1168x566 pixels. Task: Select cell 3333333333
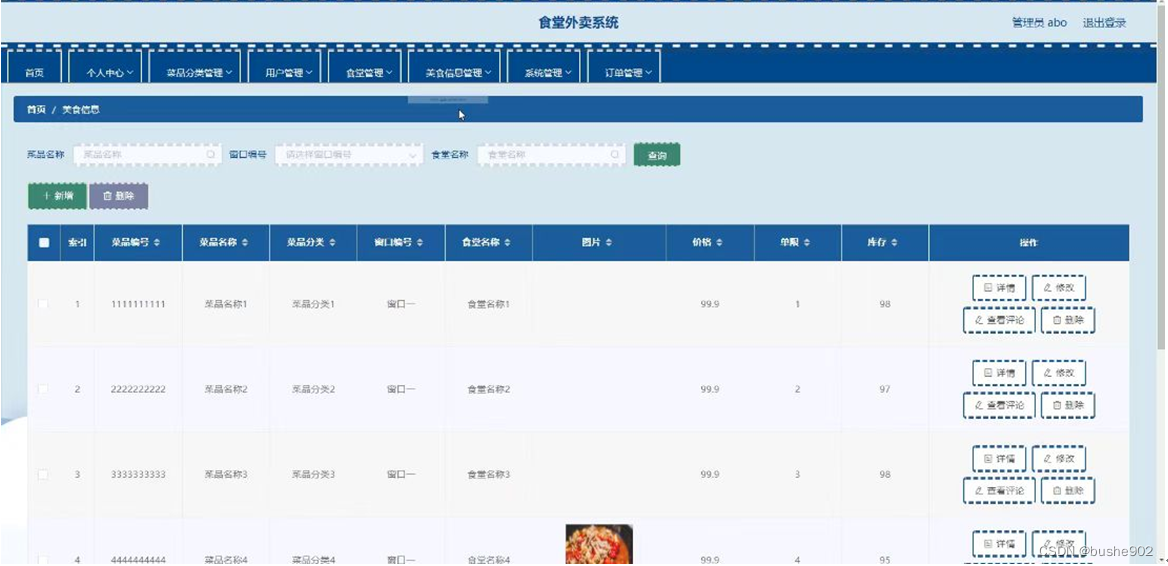[x=138, y=474]
